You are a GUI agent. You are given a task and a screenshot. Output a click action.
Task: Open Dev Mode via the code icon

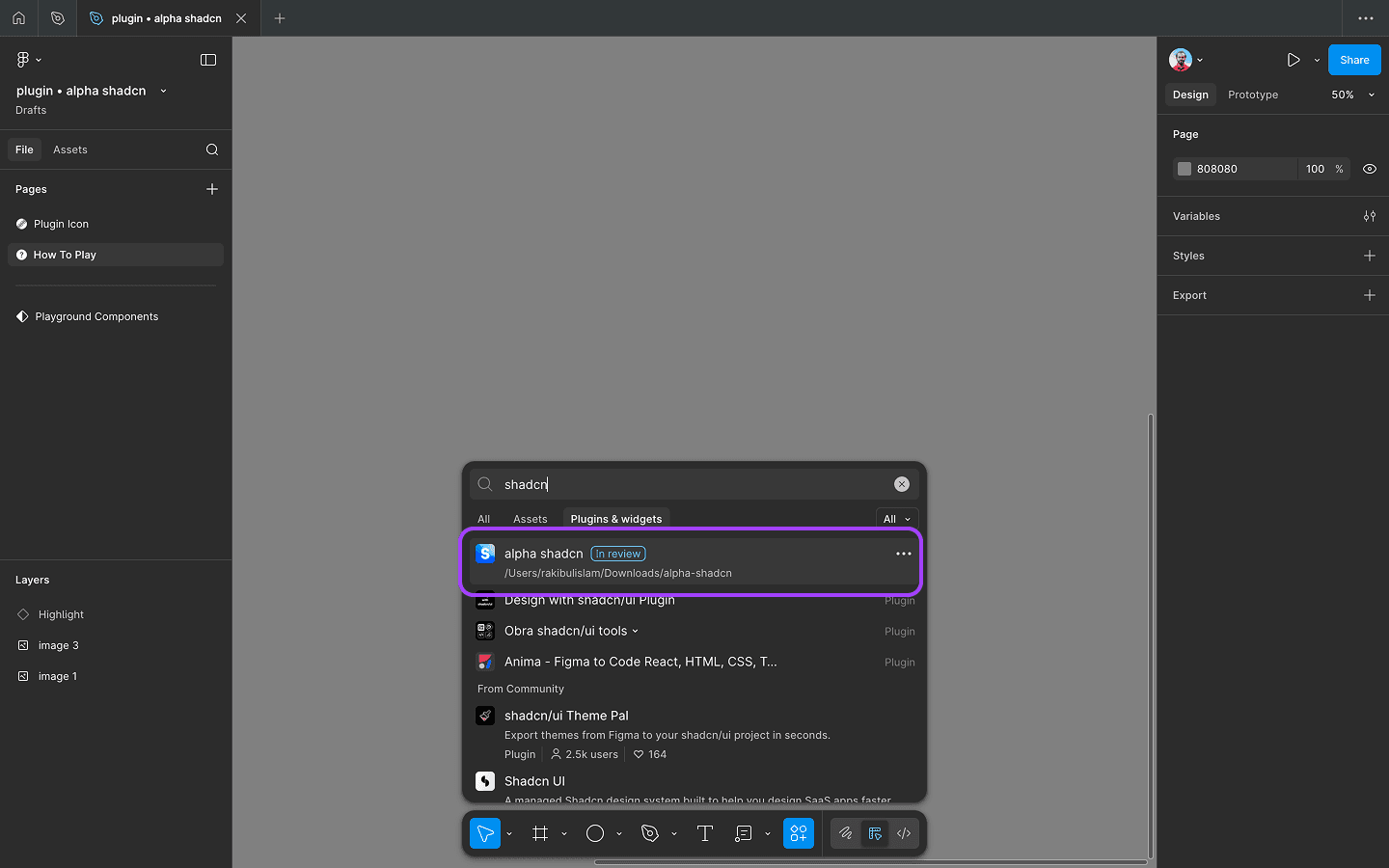click(904, 833)
